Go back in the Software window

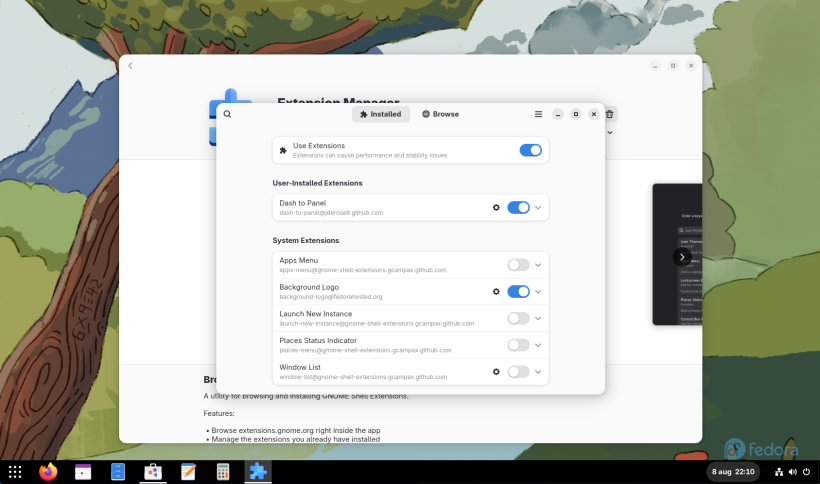(x=130, y=66)
